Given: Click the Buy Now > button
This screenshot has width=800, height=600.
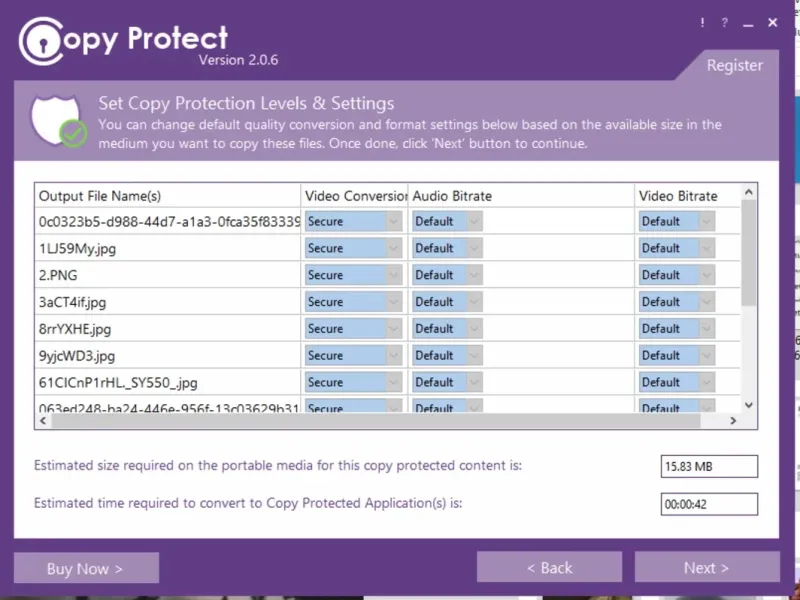Looking at the screenshot, I should click(86, 569).
